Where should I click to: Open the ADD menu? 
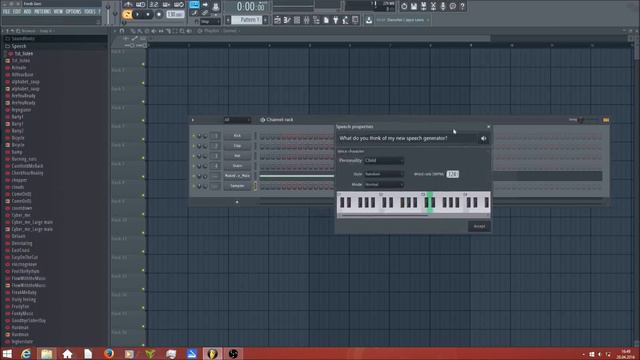(27, 12)
